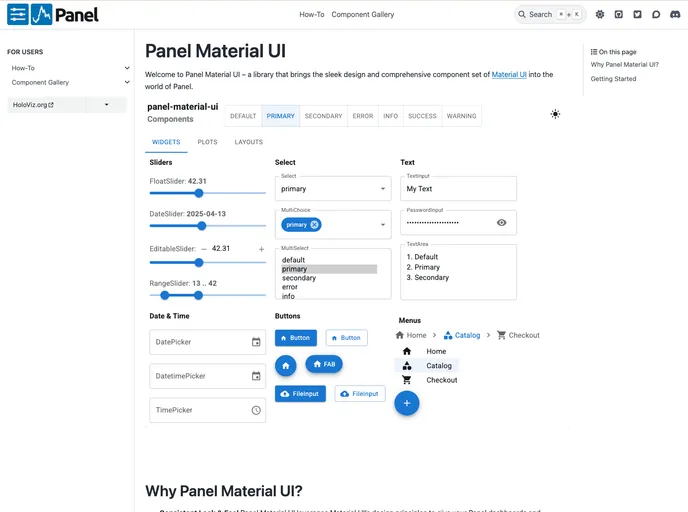Open the DatePicker calendar icon

coord(256,342)
